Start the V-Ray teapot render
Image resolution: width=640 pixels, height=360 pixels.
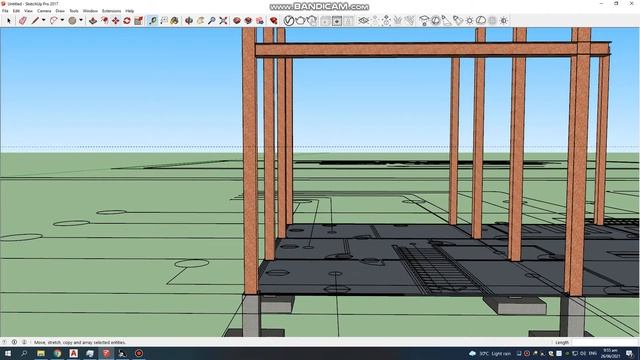[300, 20]
